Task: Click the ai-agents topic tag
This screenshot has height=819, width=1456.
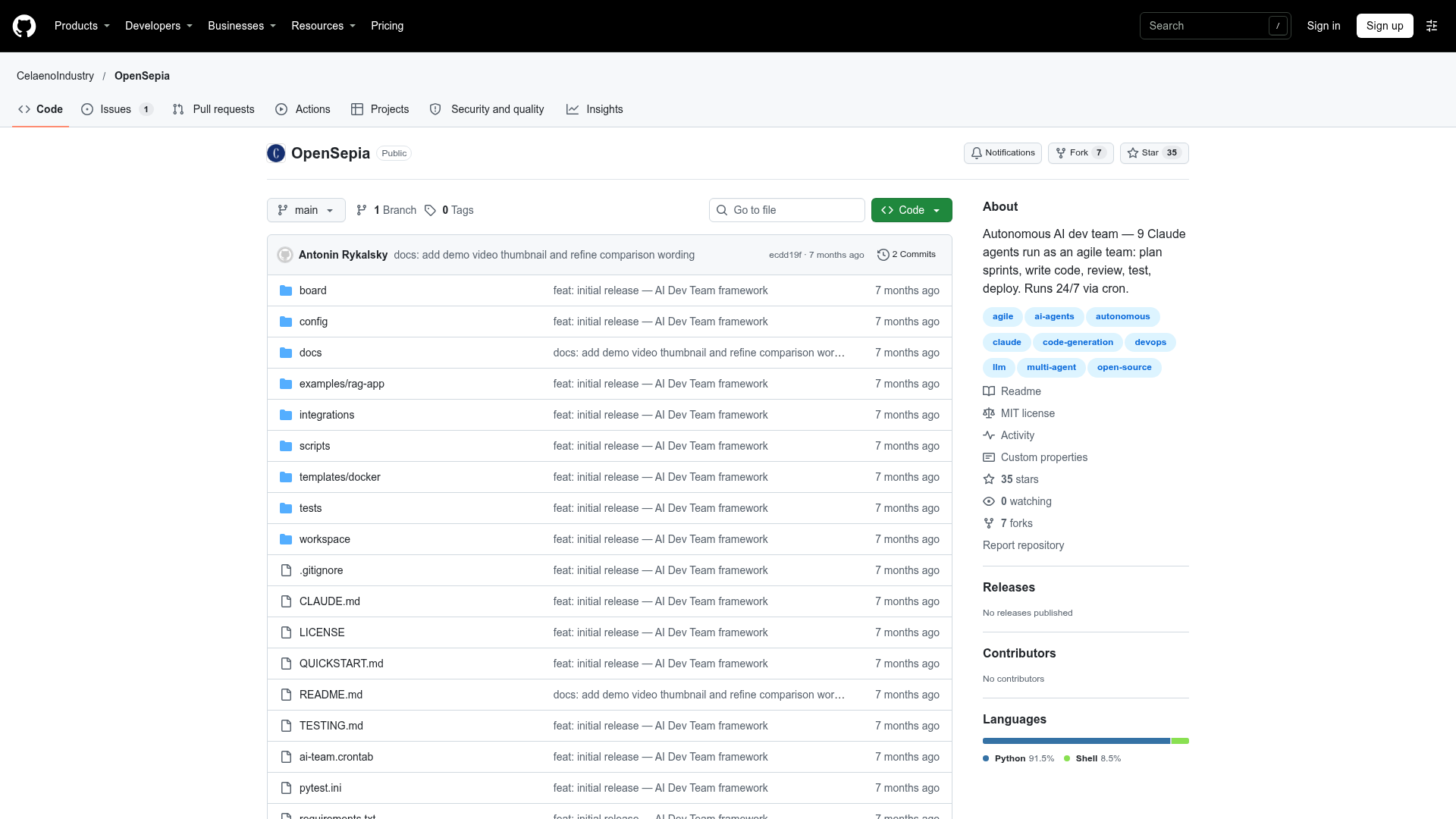Action: pos(1054,317)
